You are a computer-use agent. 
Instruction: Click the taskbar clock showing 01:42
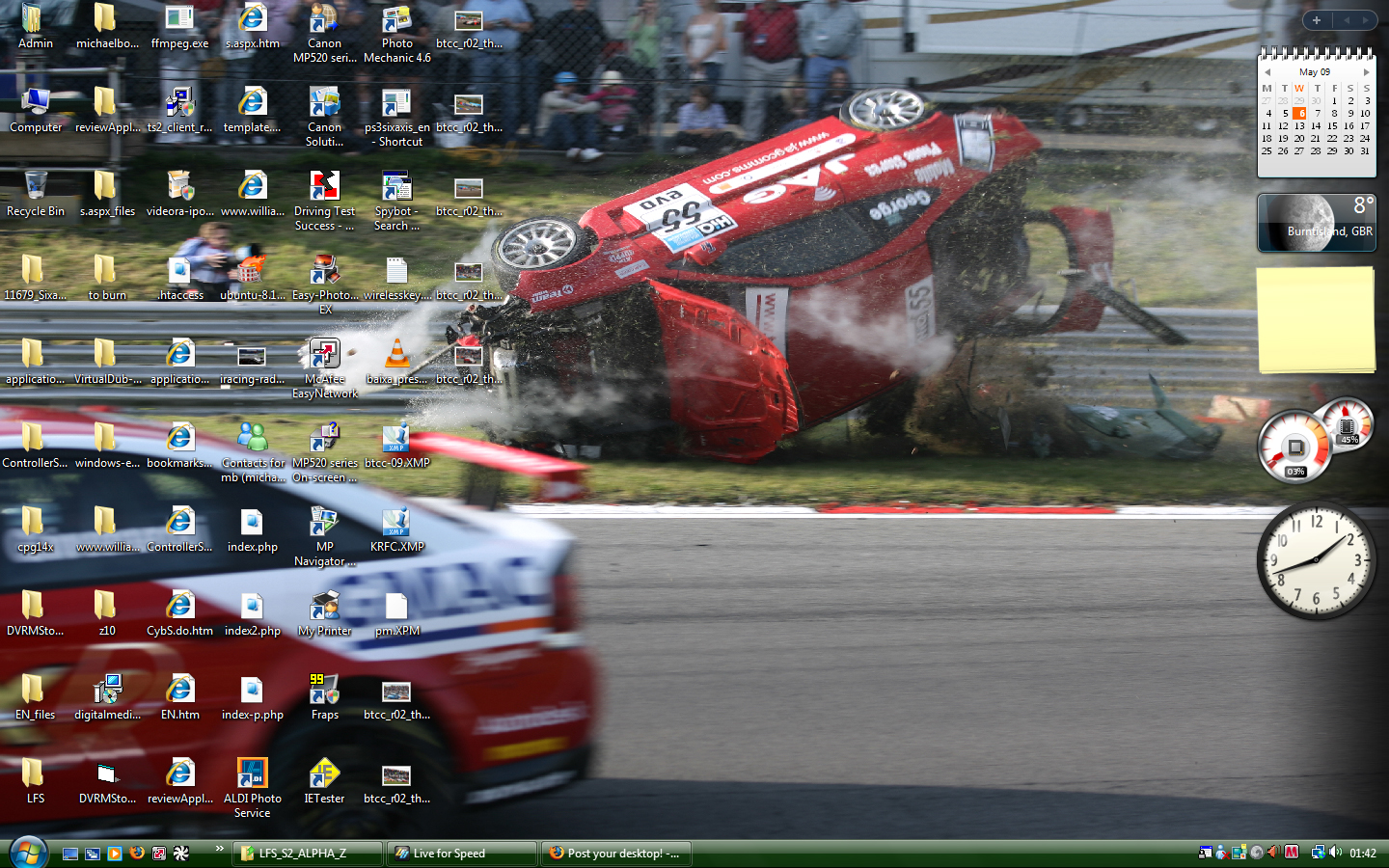(x=1363, y=854)
